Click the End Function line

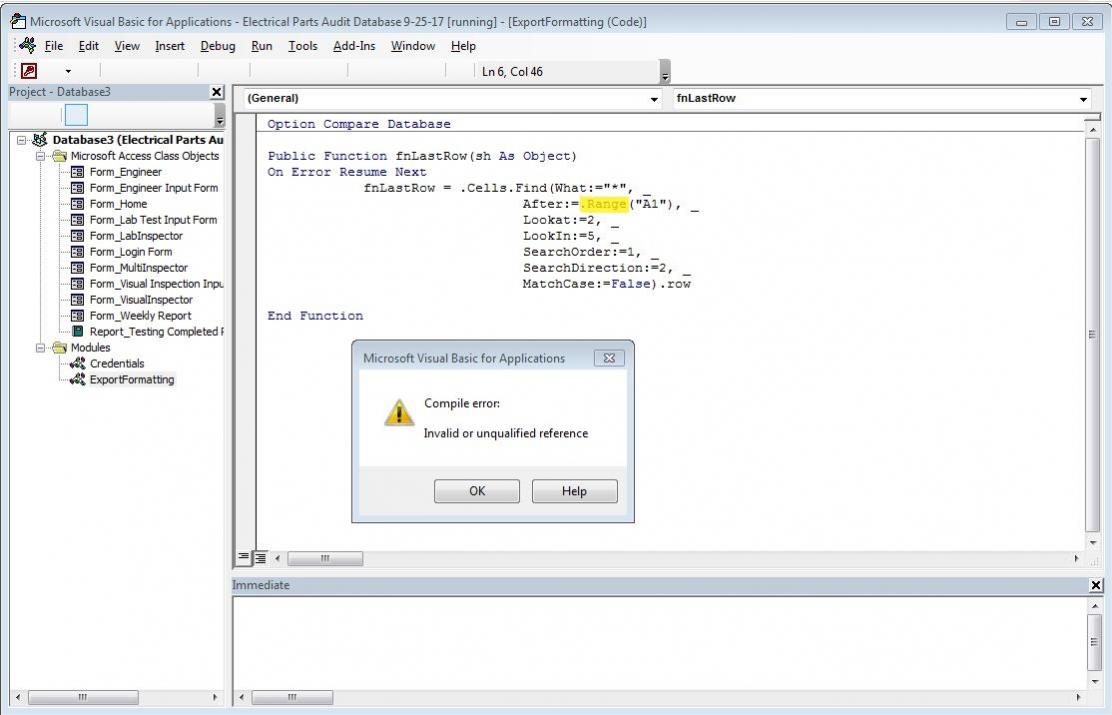click(x=315, y=316)
